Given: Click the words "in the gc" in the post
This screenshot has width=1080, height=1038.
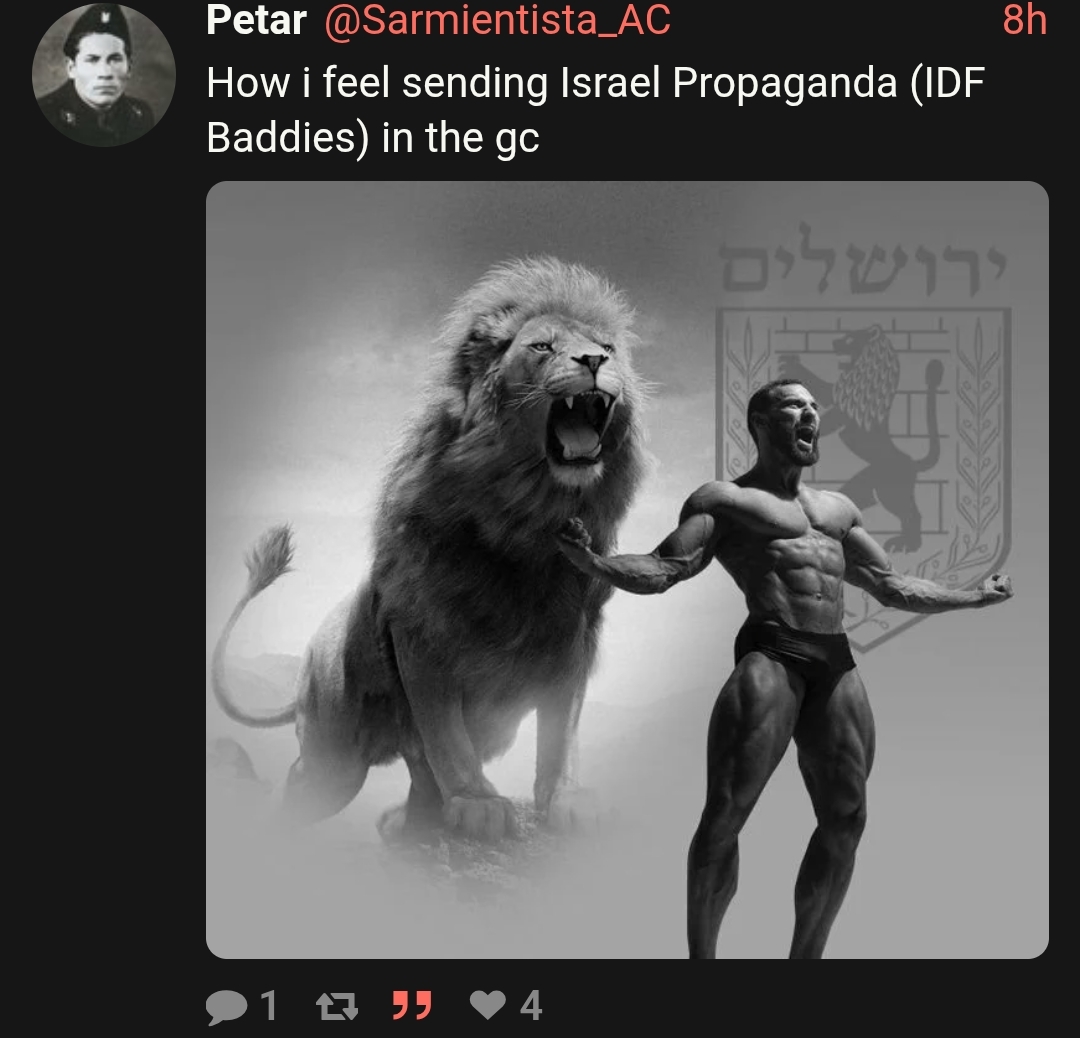Looking at the screenshot, I should pos(460,138).
